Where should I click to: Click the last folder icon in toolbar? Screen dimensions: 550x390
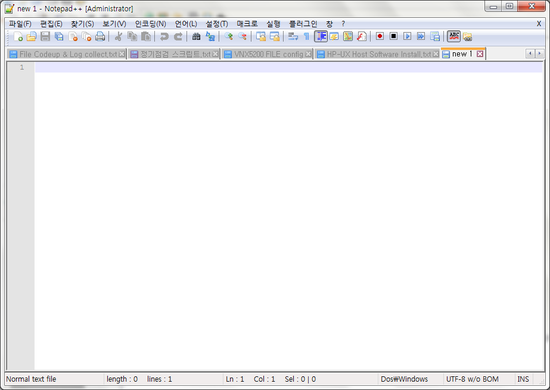pos(467,36)
